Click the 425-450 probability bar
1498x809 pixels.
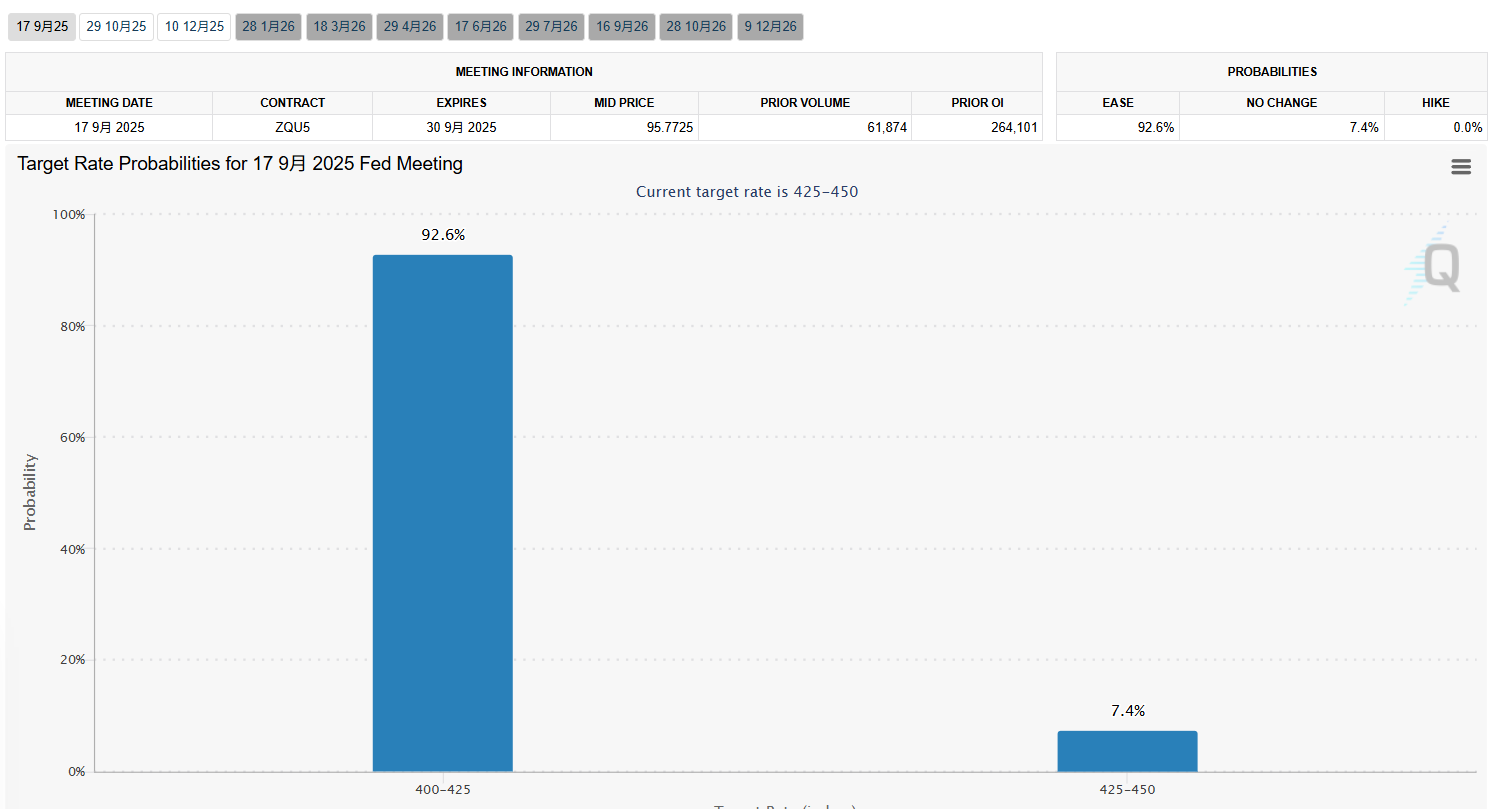click(1127, 751)
